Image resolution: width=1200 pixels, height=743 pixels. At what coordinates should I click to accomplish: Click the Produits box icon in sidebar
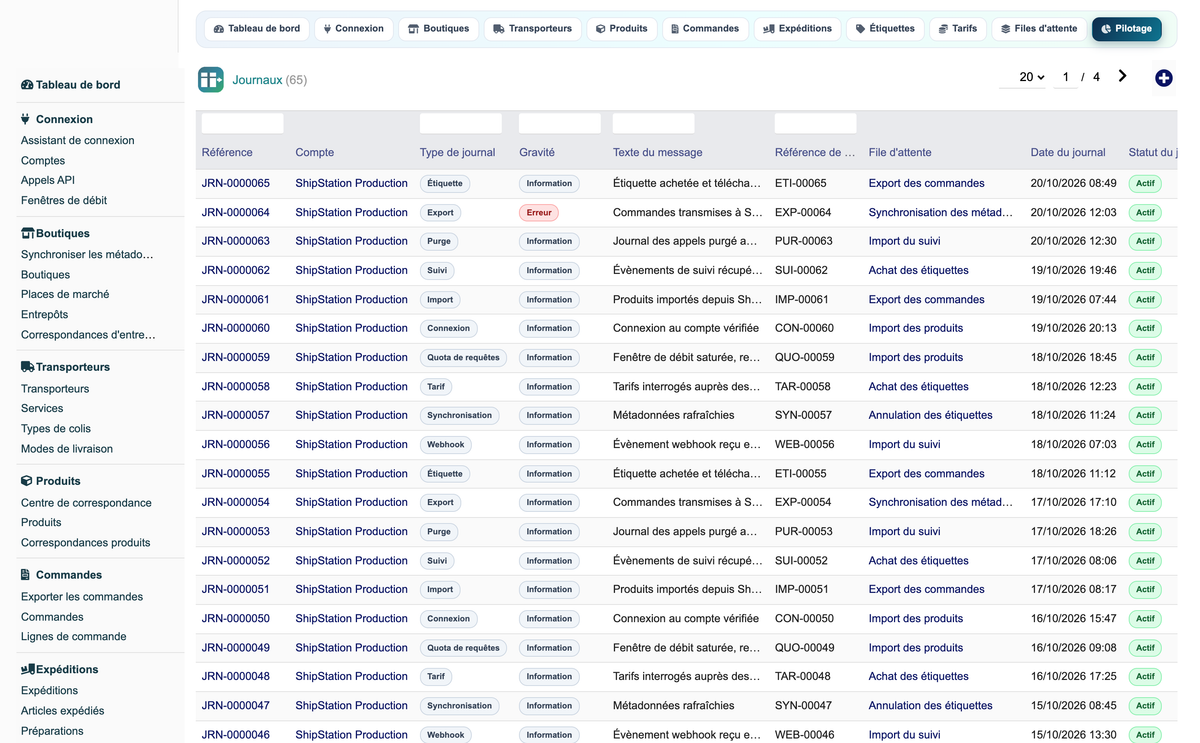27,481
